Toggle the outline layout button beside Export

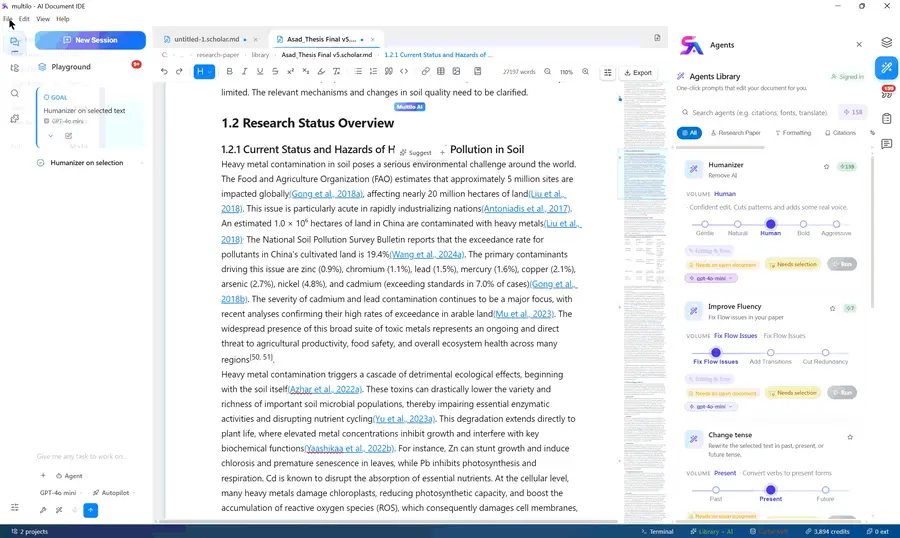pyautogui.click(x=607, y=72)
